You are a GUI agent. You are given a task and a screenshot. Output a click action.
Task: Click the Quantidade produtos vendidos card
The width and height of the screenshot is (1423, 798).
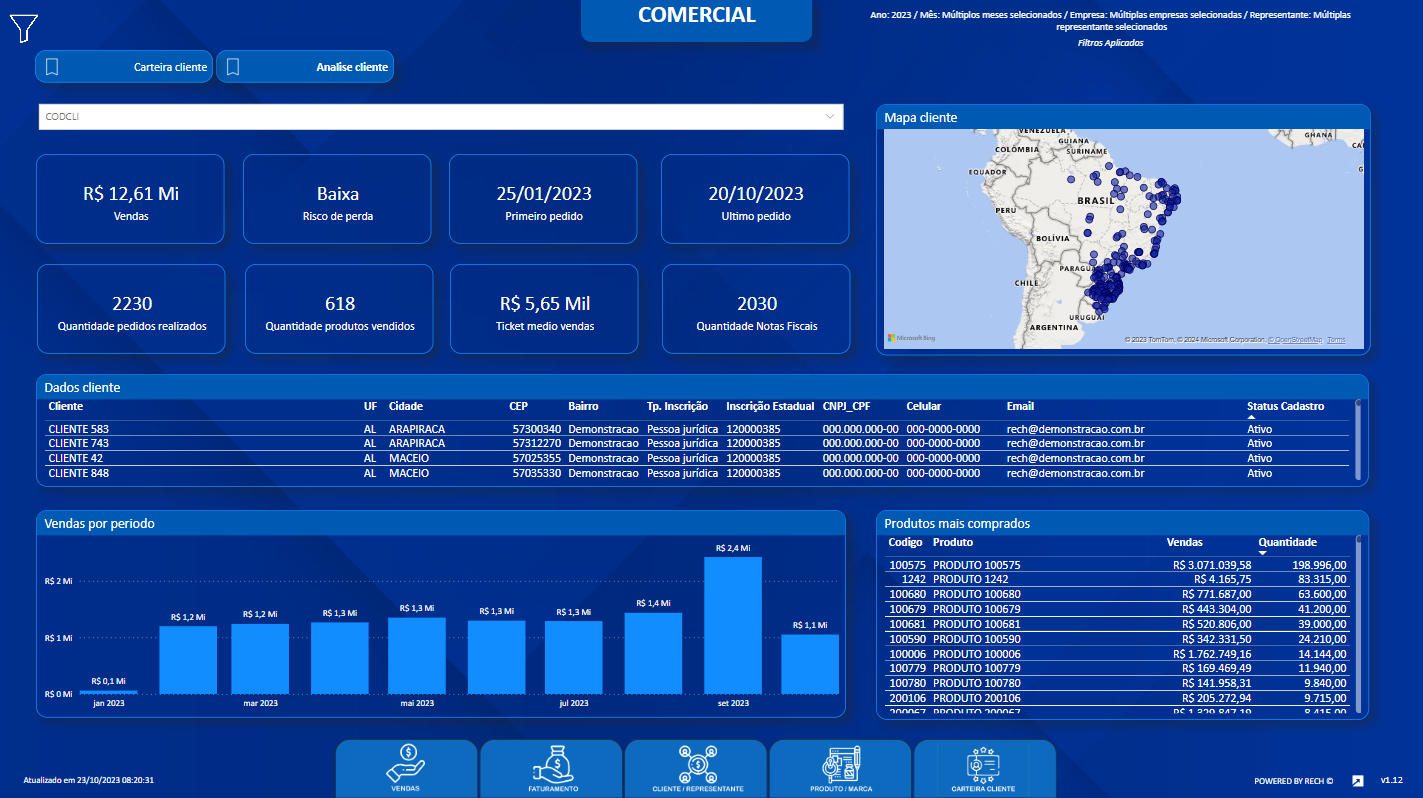(339, 309)
